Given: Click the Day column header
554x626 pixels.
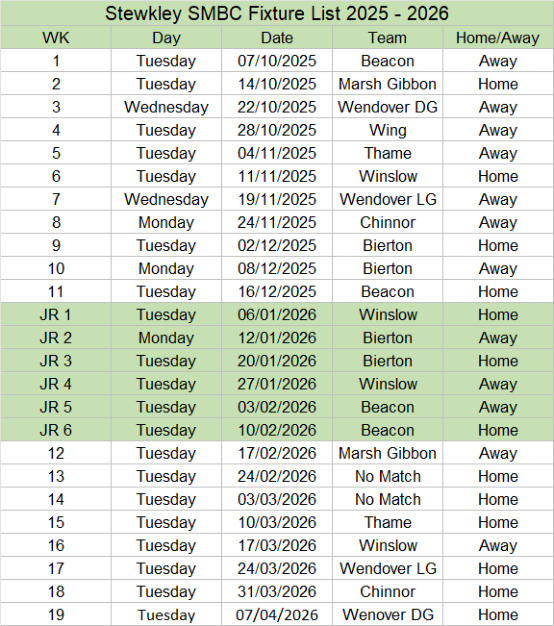Looking at the screenshot, I should coord(166,38).
